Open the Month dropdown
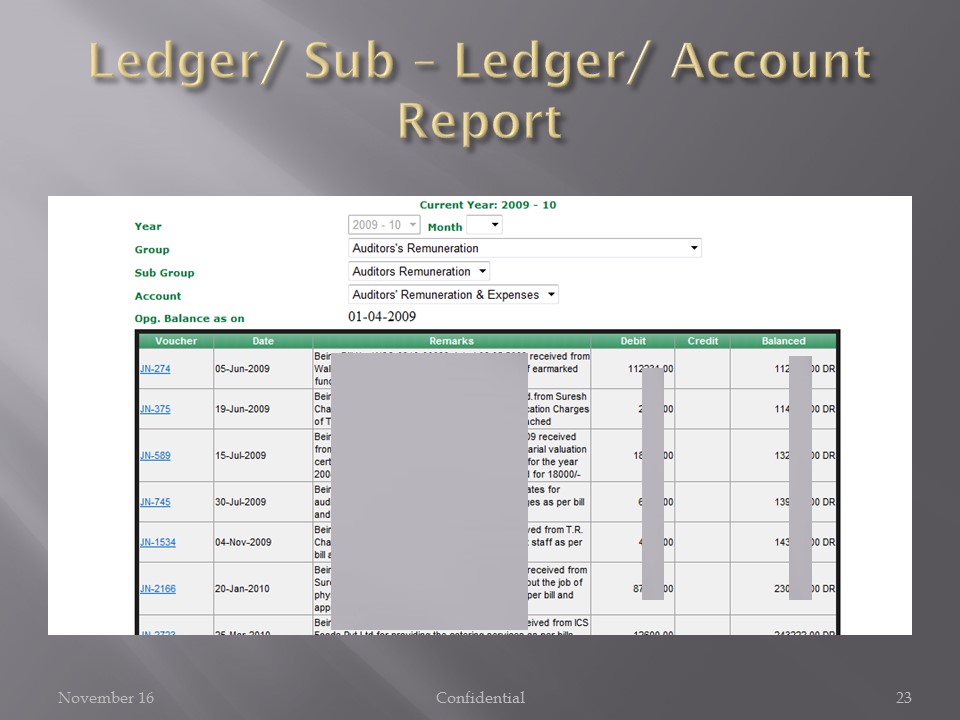 click(484, 224)
